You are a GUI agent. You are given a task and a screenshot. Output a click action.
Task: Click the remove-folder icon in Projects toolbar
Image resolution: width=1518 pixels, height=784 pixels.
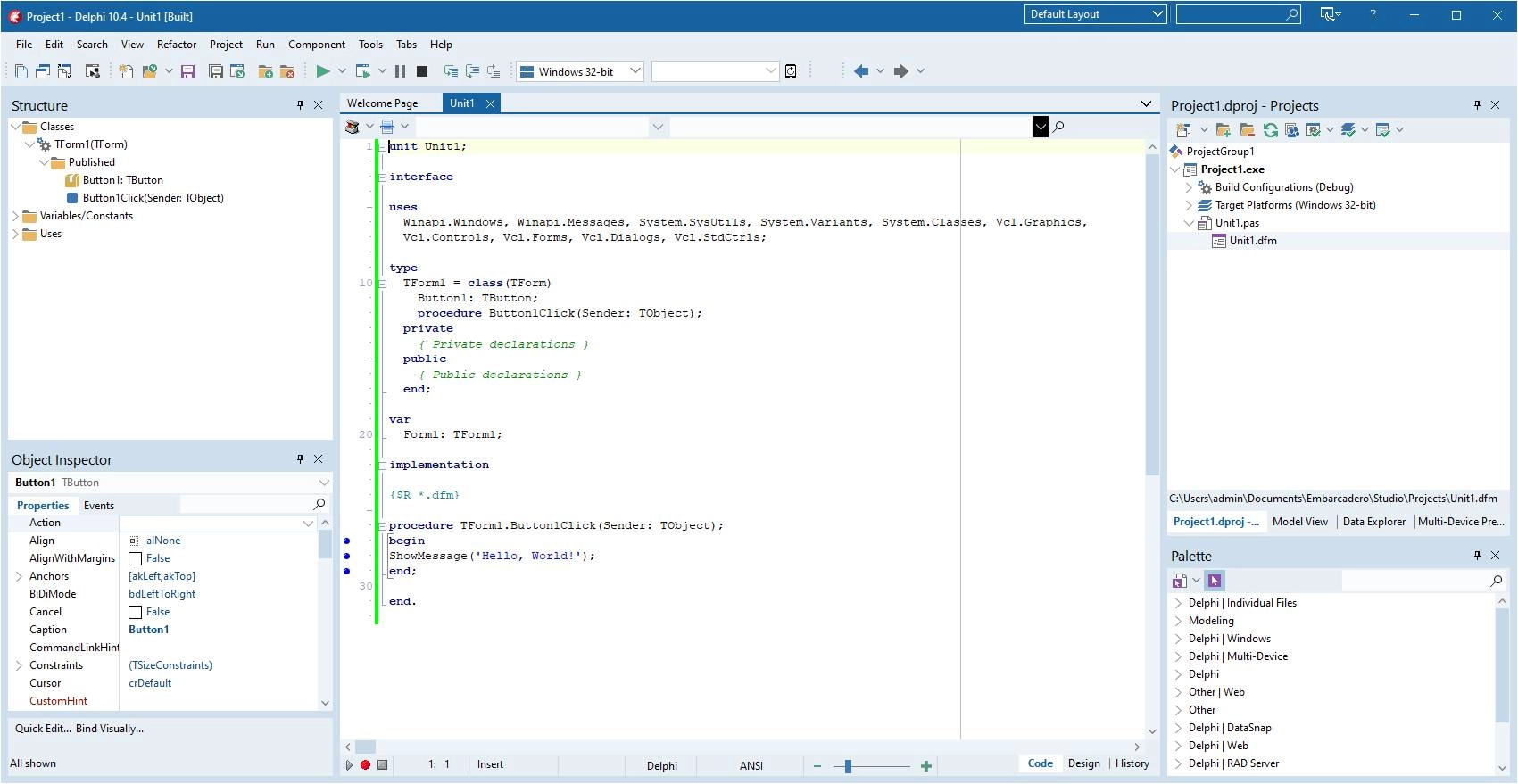coord(1248,130)
